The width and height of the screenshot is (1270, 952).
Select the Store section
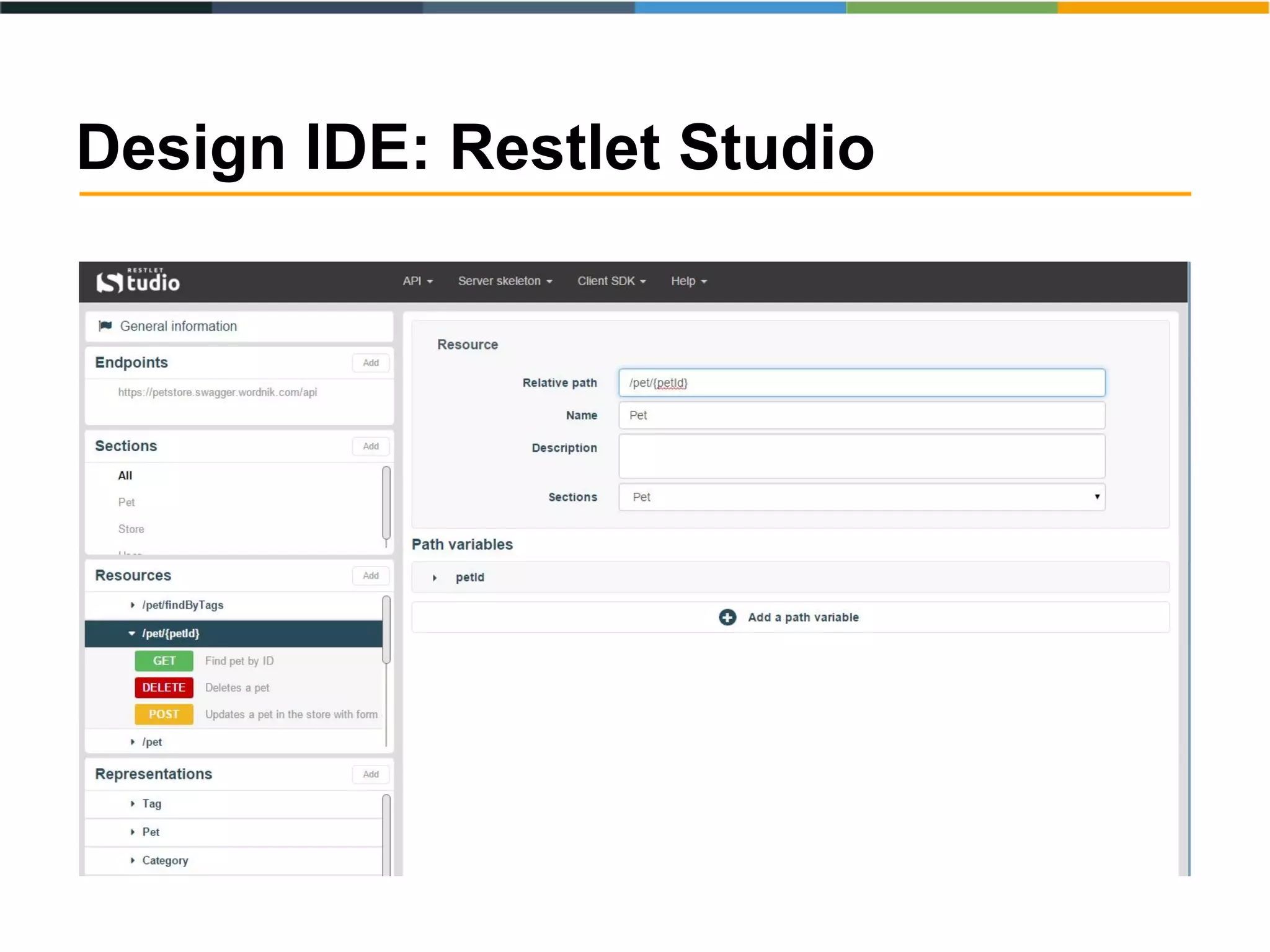pos(131,529)
